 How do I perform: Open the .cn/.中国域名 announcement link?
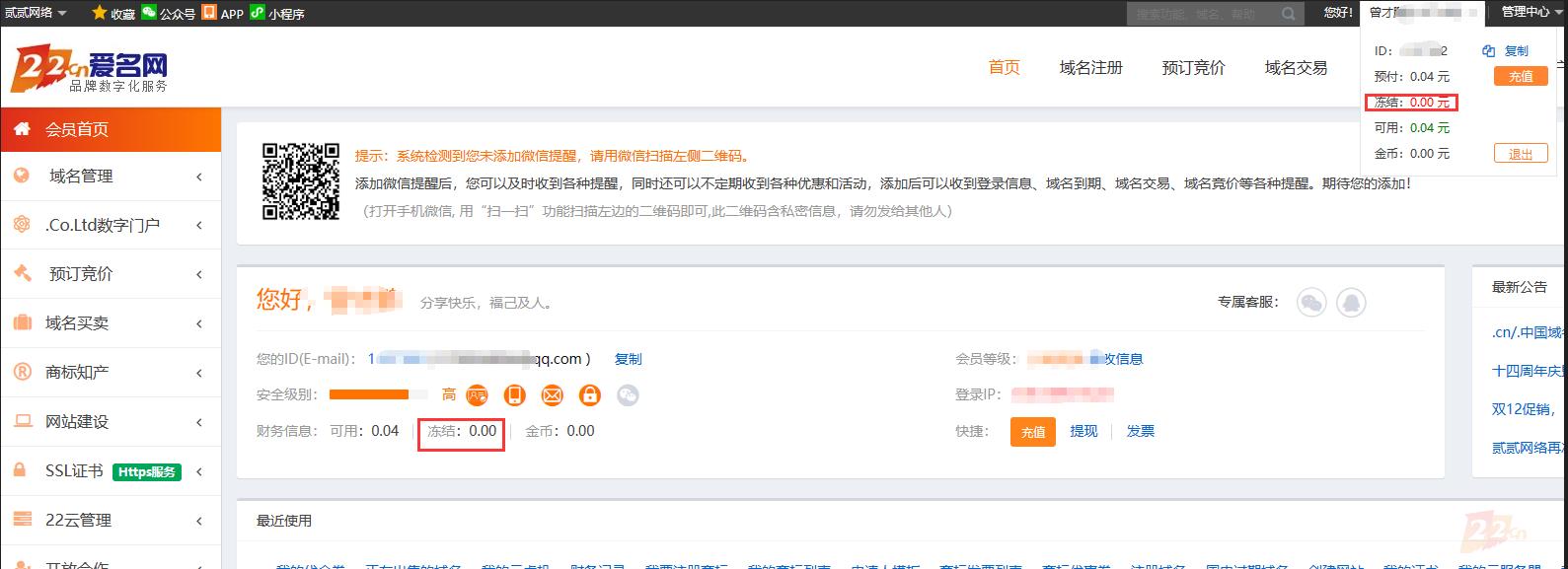click(1529, 332)
